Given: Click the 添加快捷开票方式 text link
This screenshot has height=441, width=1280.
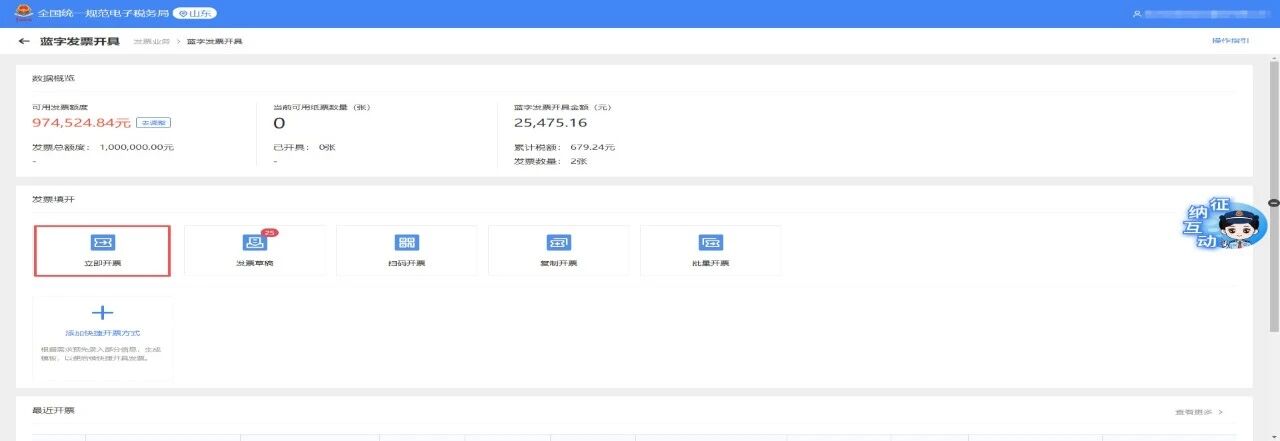Looking at the screenshot, I should pos(103,332).
